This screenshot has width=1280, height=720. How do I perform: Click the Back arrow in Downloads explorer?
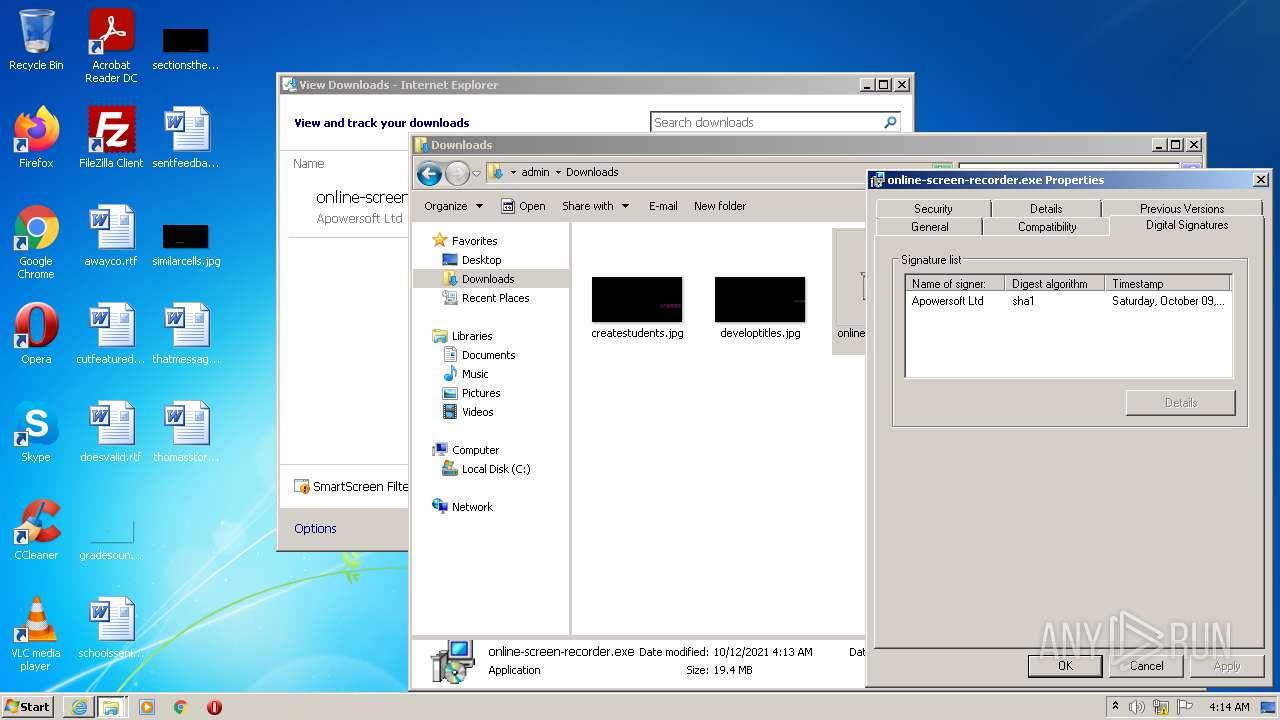[x=430, y=173]
